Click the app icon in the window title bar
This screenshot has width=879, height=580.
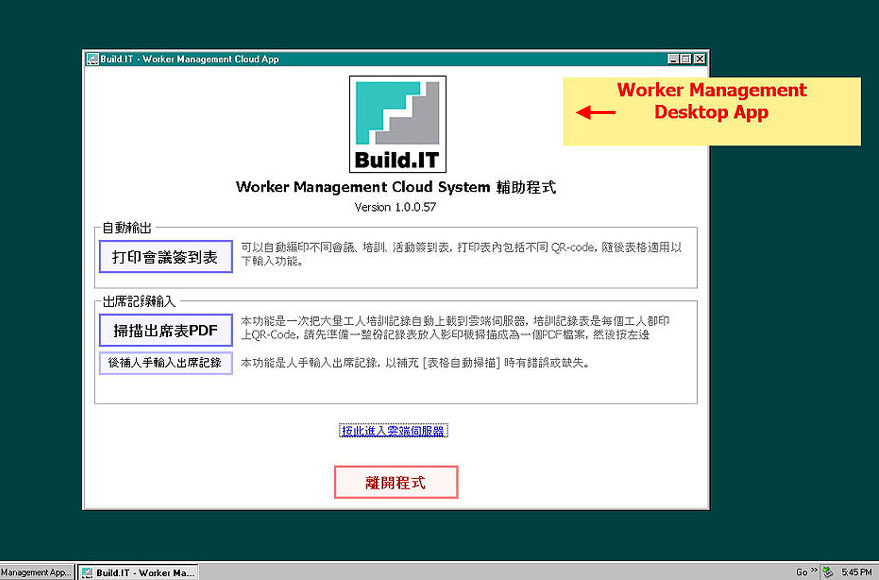point(92,59)
